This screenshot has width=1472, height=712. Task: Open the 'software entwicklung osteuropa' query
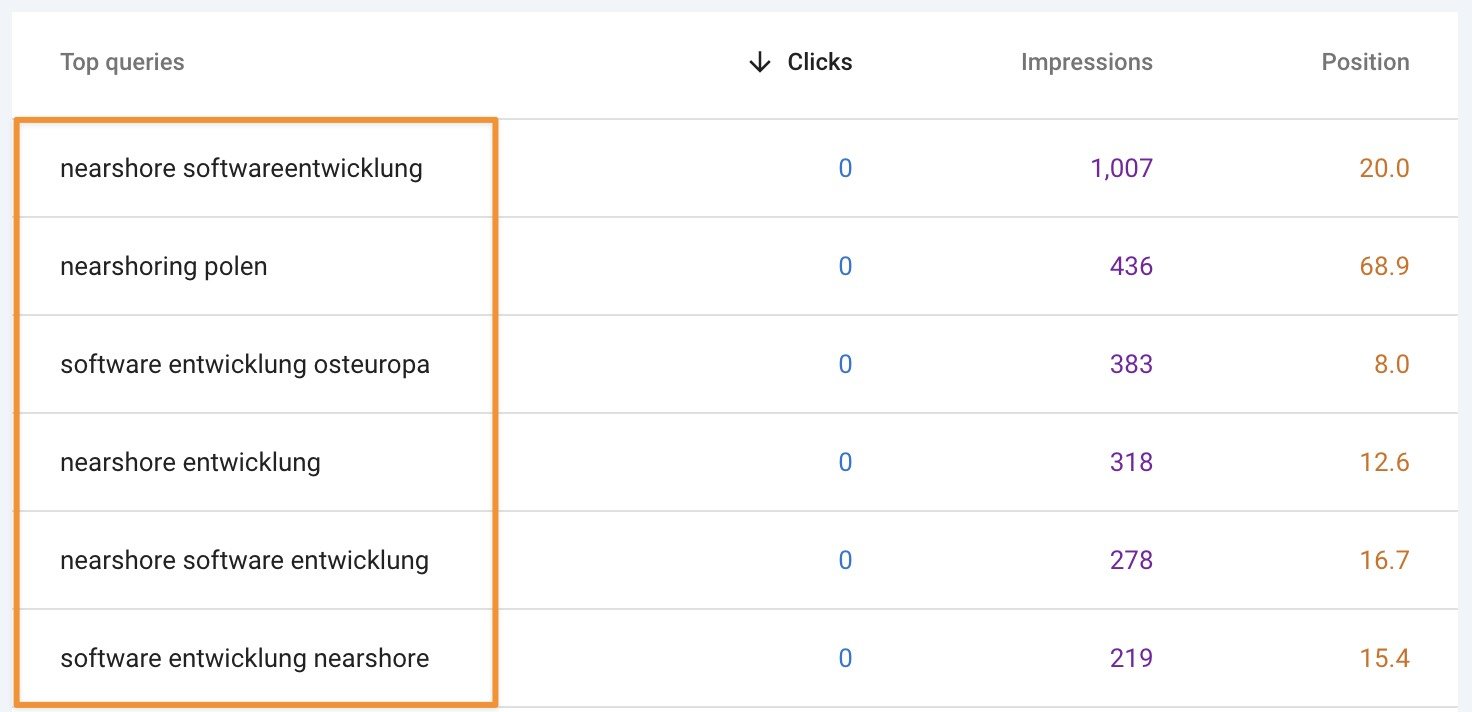point(245,365)
